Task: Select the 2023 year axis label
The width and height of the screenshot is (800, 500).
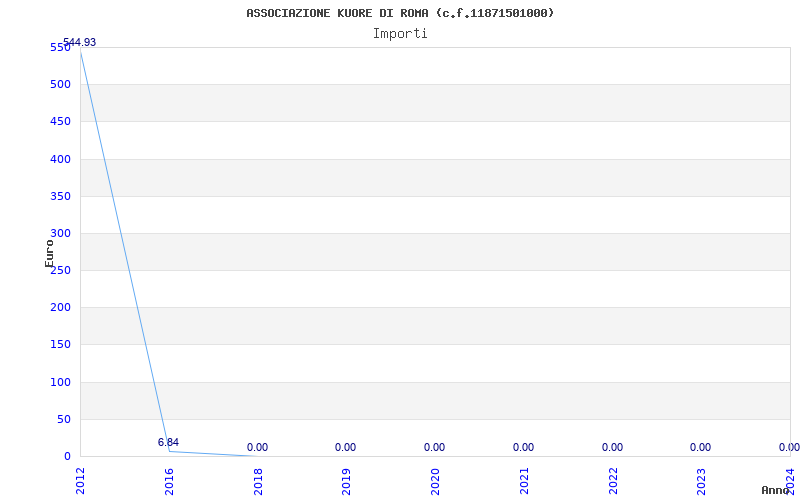Action: coord(702,481)
